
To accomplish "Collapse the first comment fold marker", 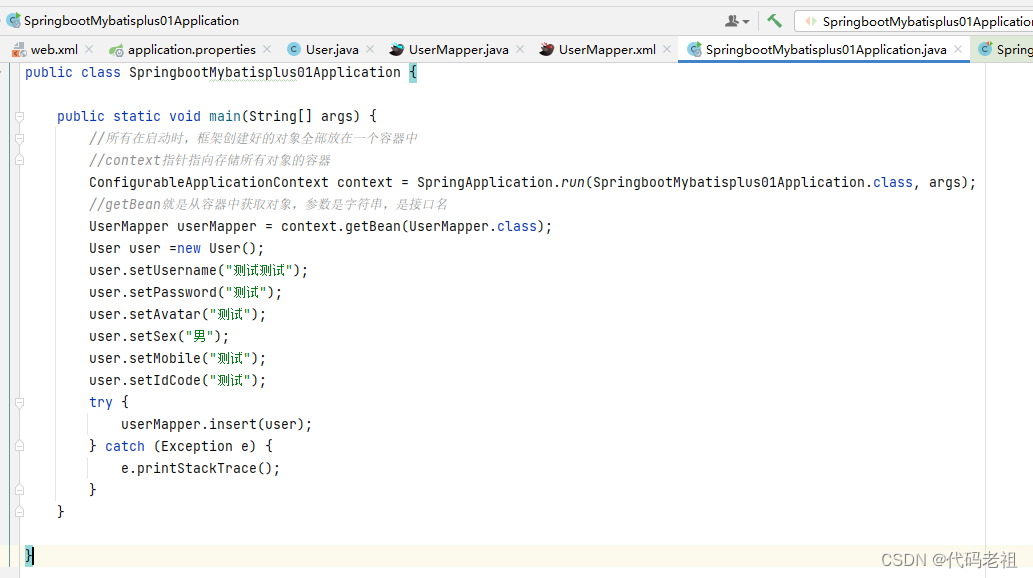I will point(20,138).
